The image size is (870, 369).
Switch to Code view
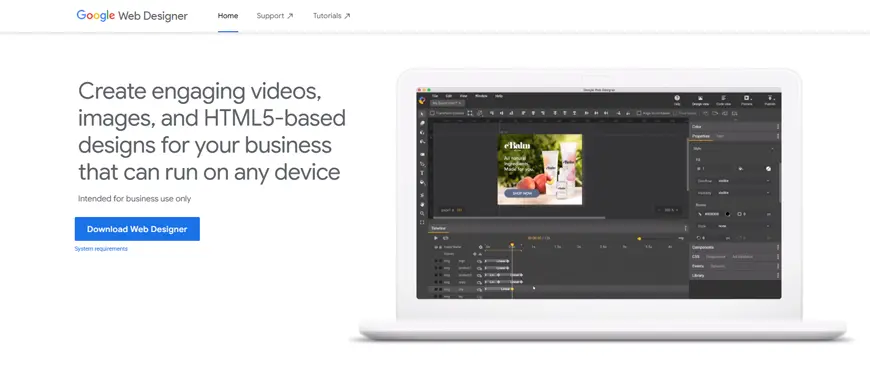coord(724,100)
